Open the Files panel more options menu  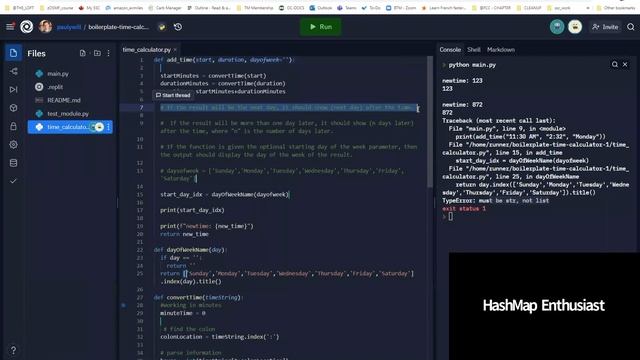point(109,53)
